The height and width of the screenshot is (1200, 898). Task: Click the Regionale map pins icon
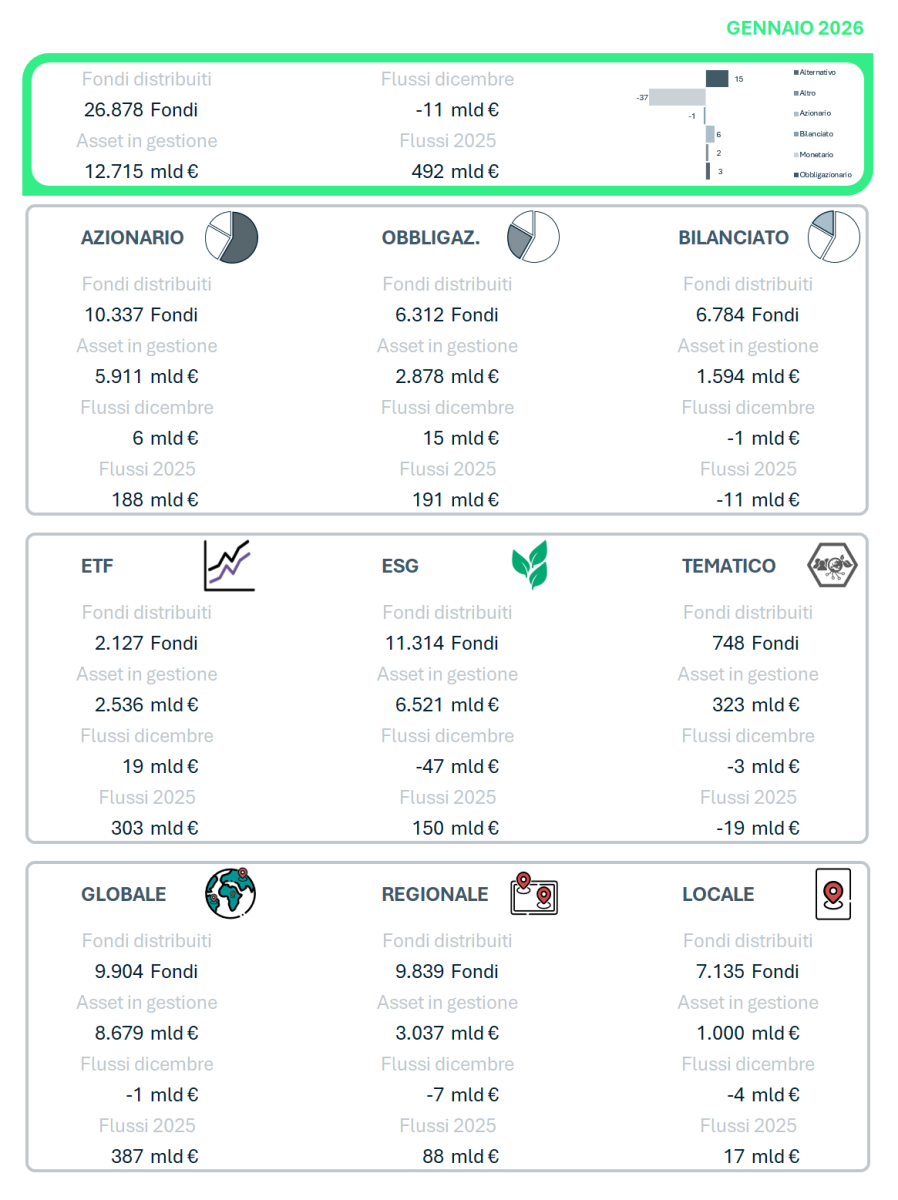pos(534,894)
